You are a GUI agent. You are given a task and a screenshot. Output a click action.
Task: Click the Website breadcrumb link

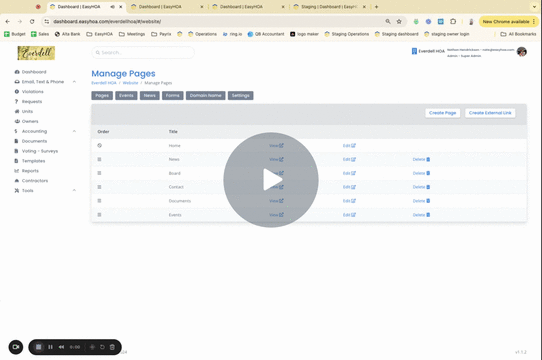click(130, 83)
